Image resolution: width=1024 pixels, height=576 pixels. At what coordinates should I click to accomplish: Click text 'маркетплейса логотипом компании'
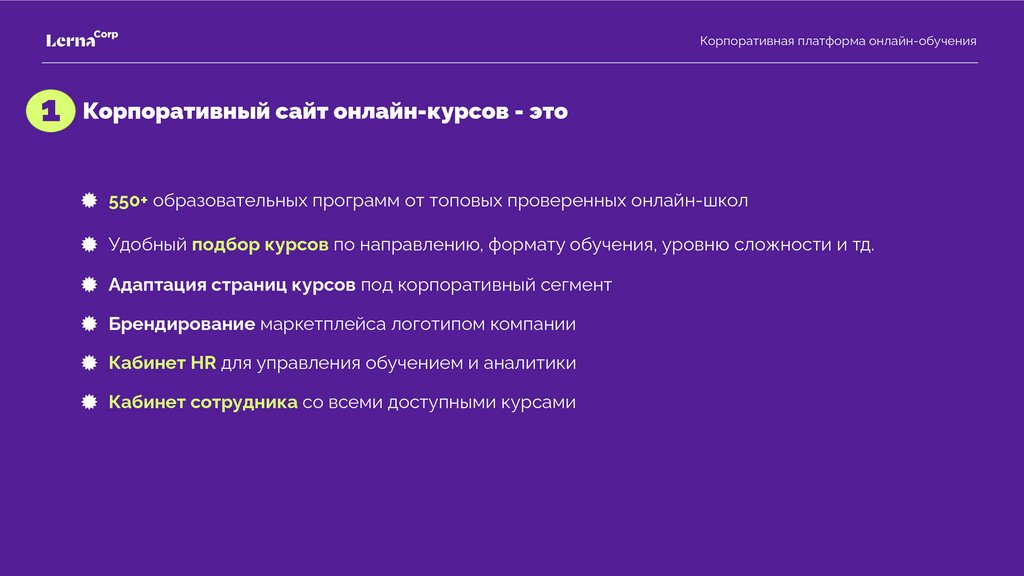(418, 325)
